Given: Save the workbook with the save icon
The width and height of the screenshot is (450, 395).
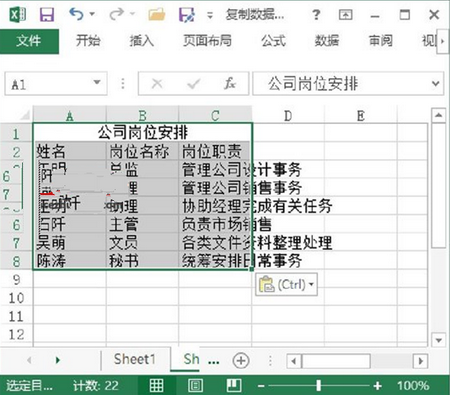Looking at the screenshot, I should (x=47, y=15).
